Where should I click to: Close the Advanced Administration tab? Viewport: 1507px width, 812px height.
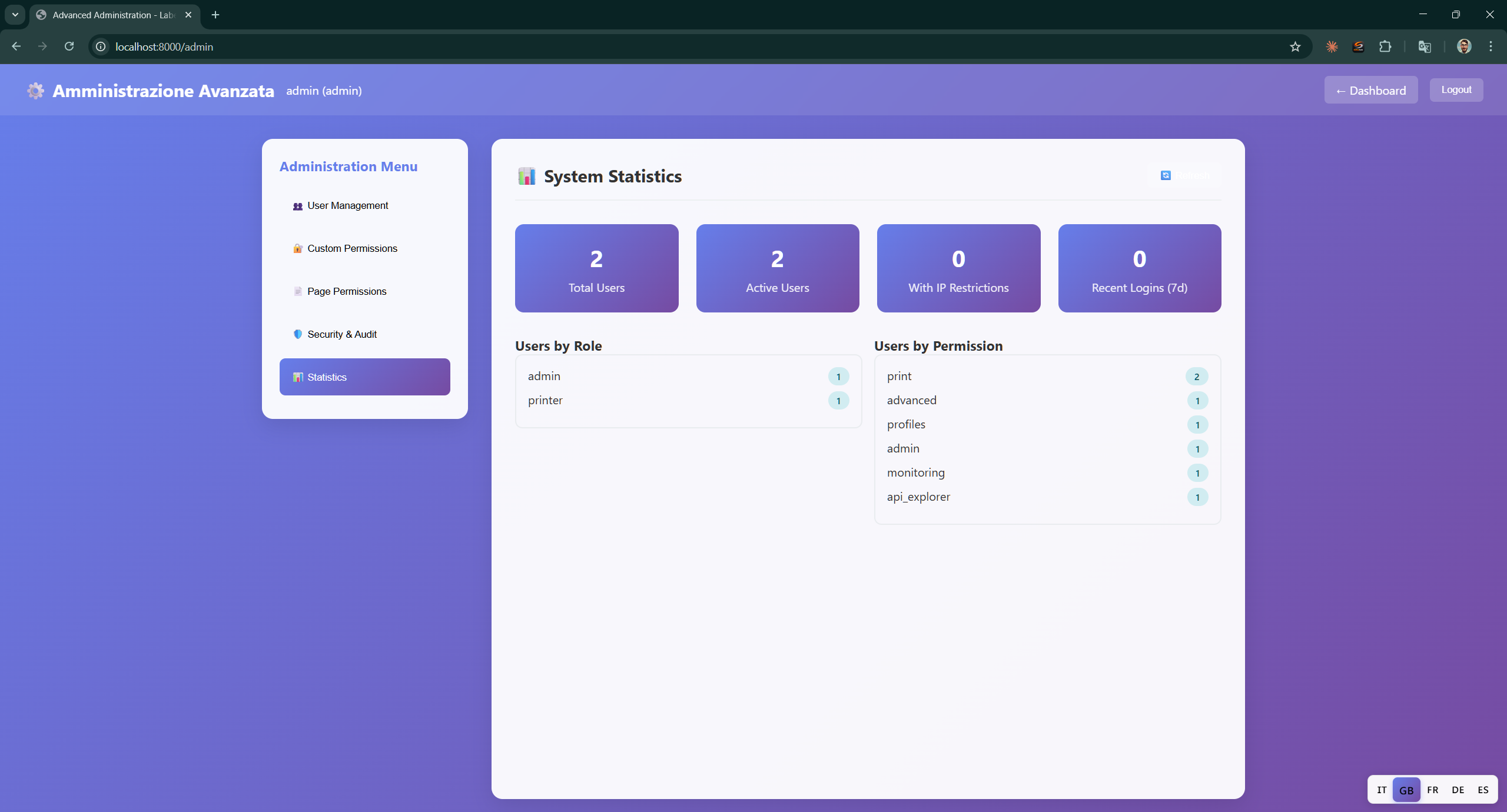[x=188, y=15]
